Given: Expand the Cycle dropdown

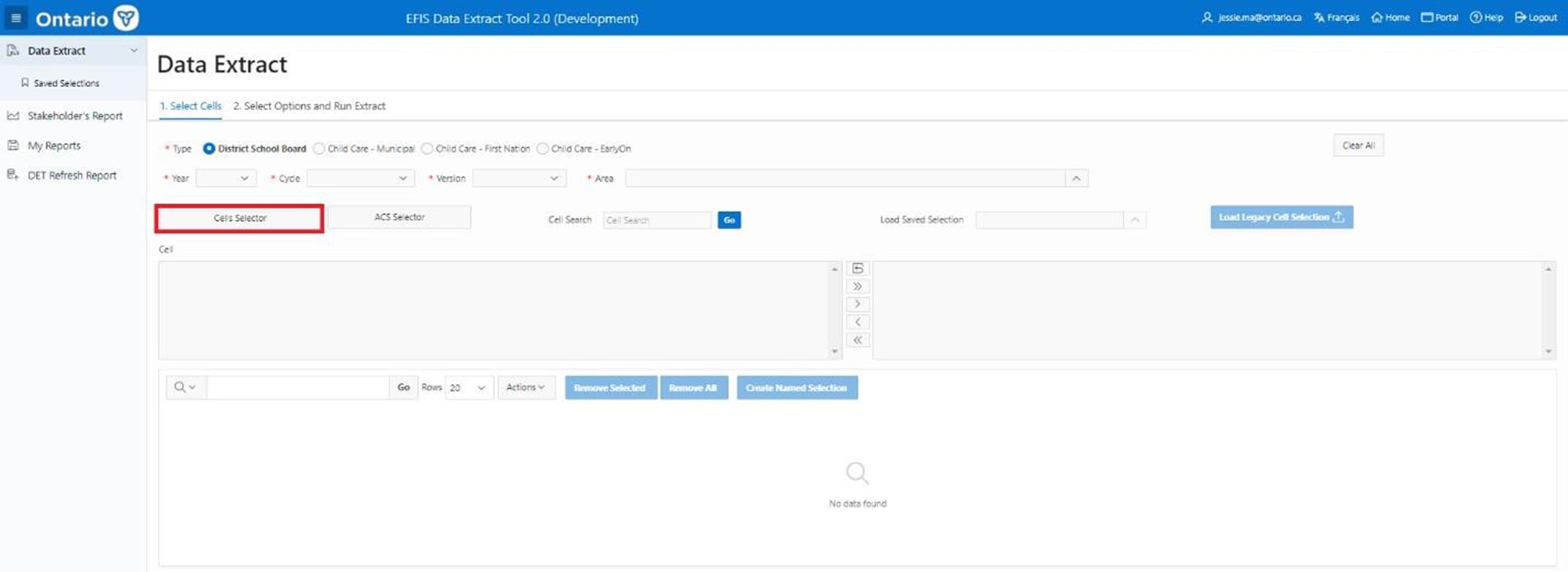Looking at the screenshot, I should pyautogui.click(x=360, y=178).
